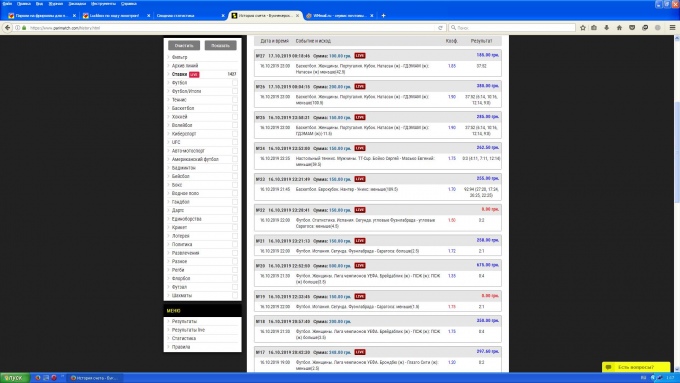Bookmark this page with the star icon
This screenshot has width=680, height=383.
(583, 28)
